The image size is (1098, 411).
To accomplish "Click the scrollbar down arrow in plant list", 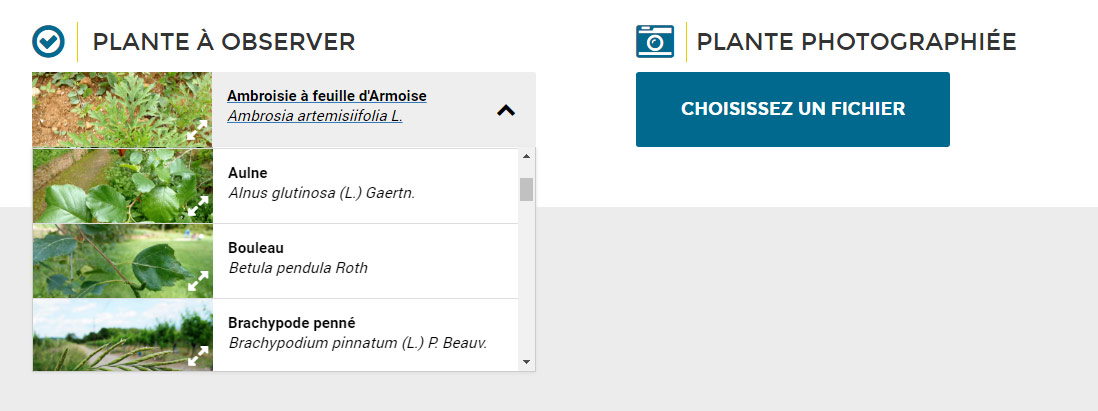I will 527,362.
